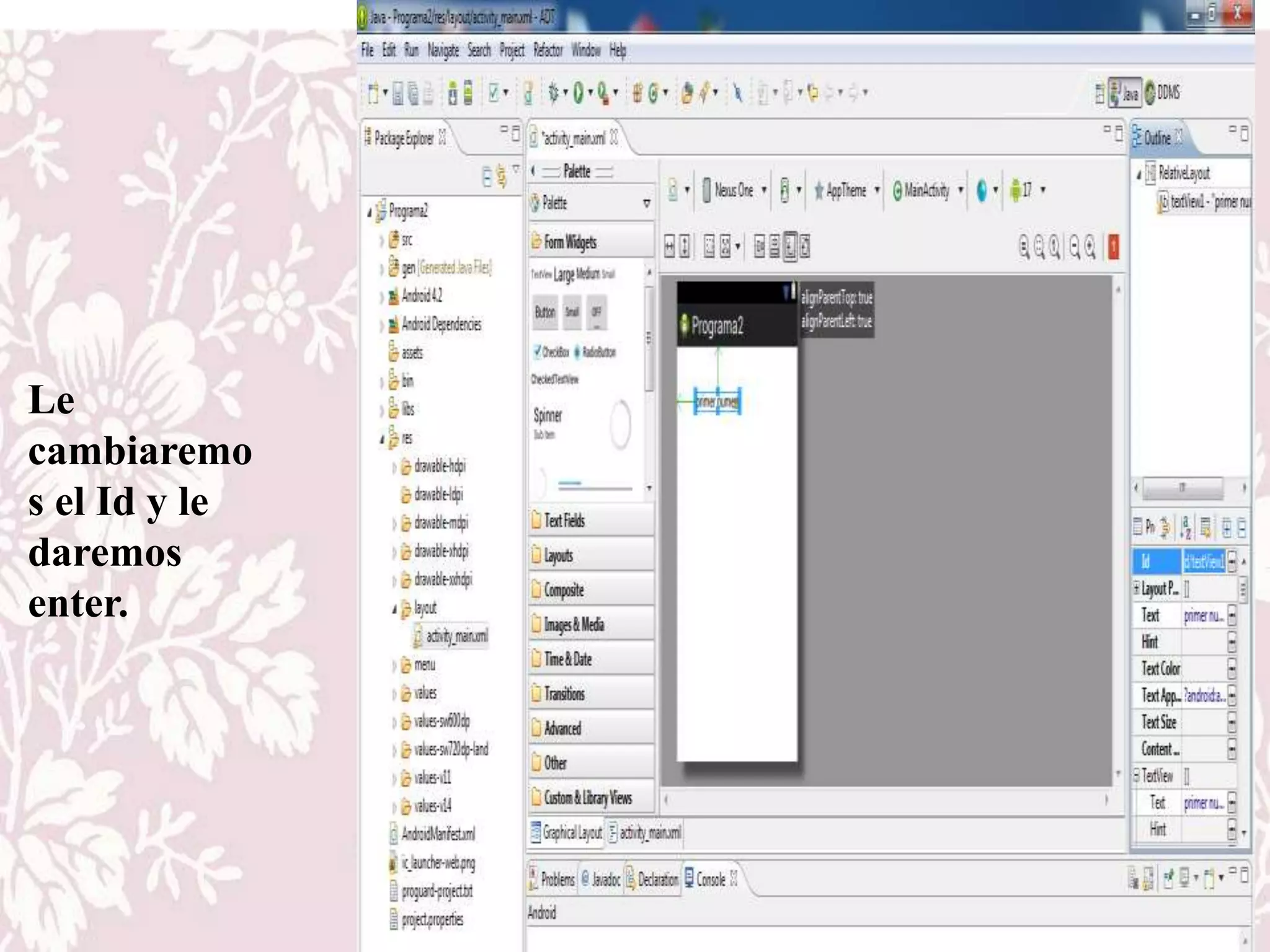Click the Outline panel horizontal scrollbar
This screenshot has width=1270, height=952.
pos(1182,487)
